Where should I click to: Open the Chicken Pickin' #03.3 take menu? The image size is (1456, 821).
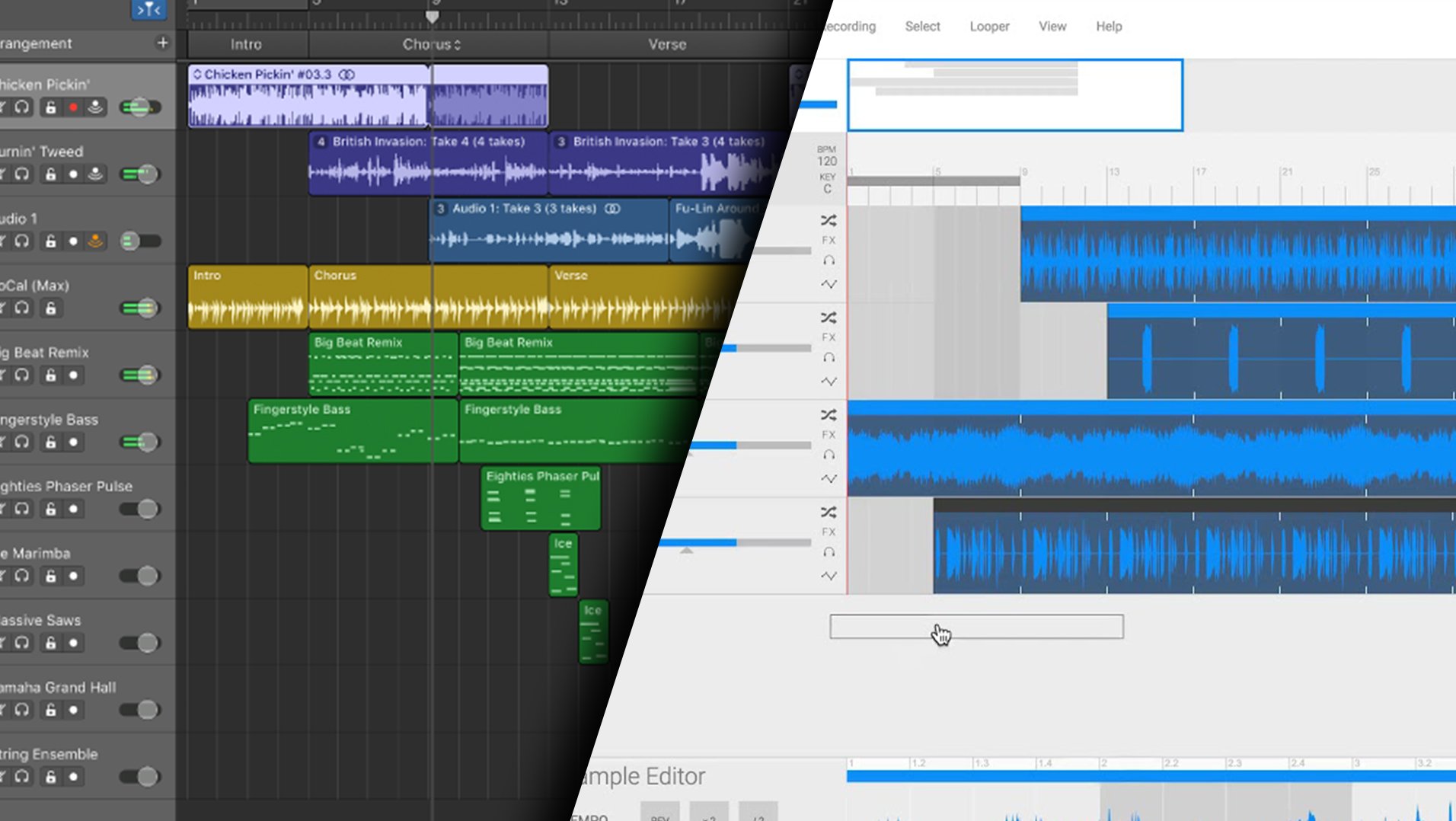(197, 75)
